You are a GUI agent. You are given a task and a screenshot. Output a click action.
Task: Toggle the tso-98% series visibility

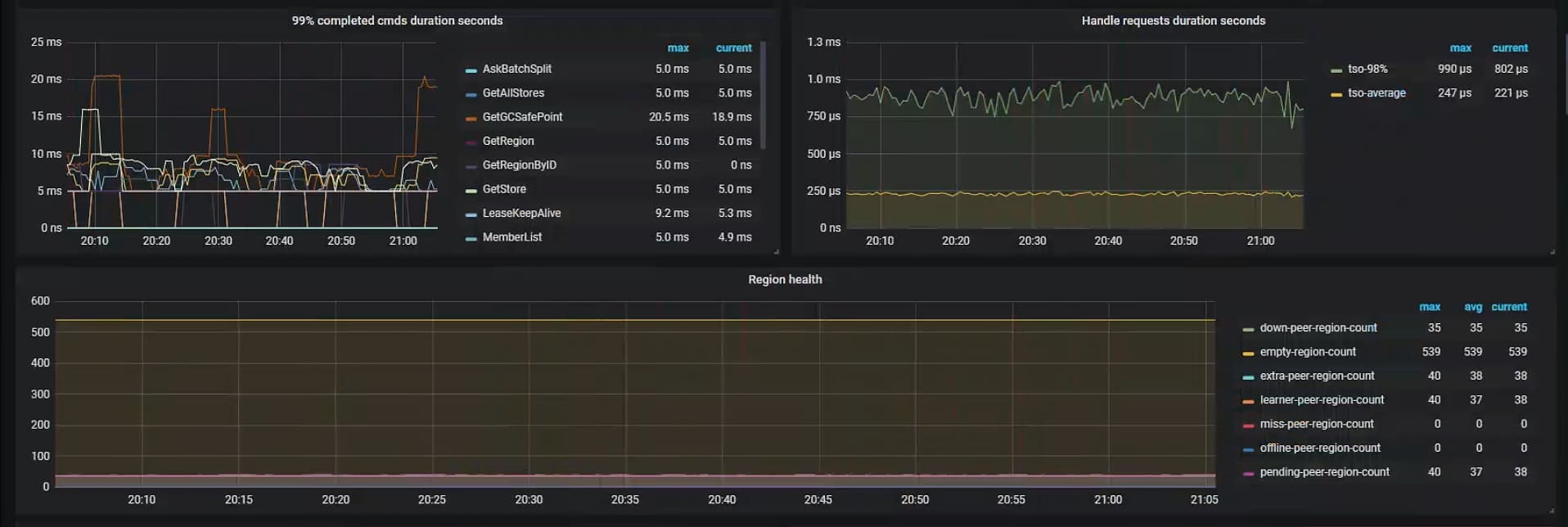[1367, 69]
